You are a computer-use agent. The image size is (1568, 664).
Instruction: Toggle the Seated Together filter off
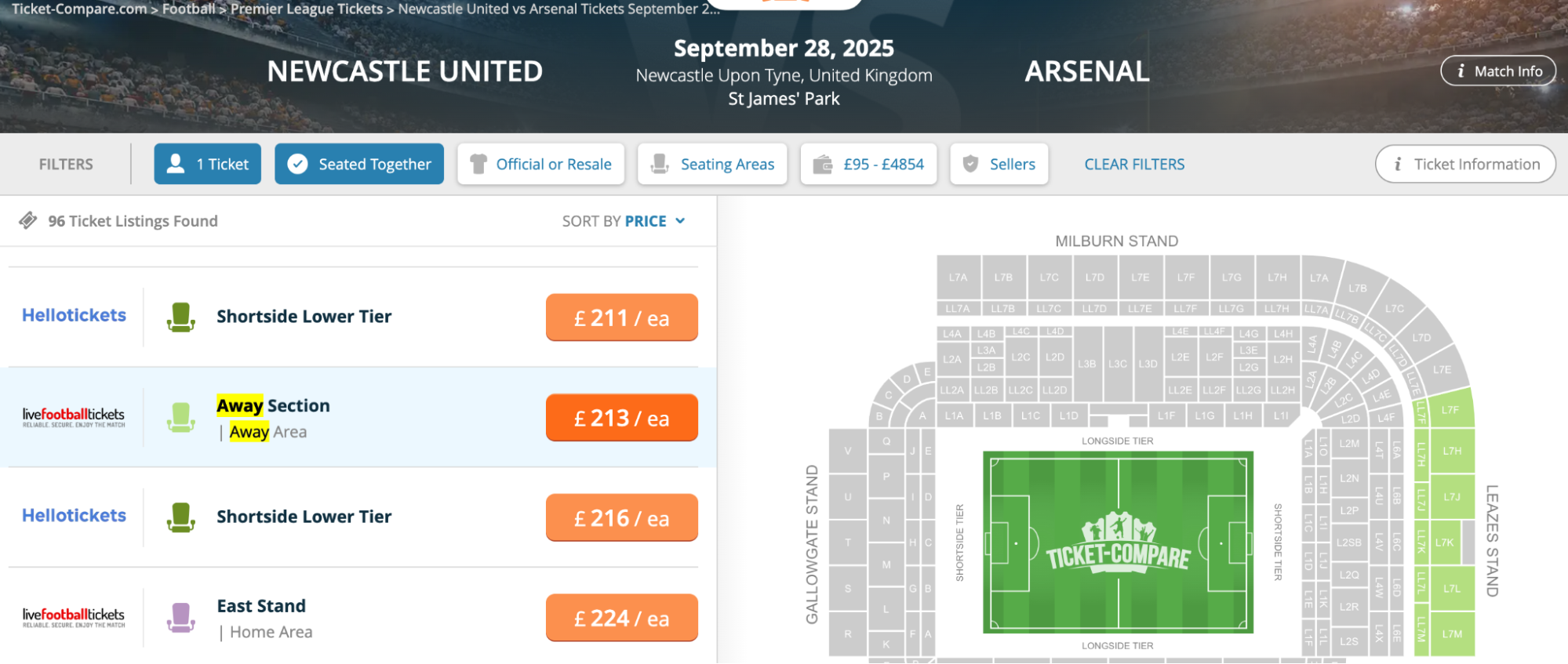point(359,164)
